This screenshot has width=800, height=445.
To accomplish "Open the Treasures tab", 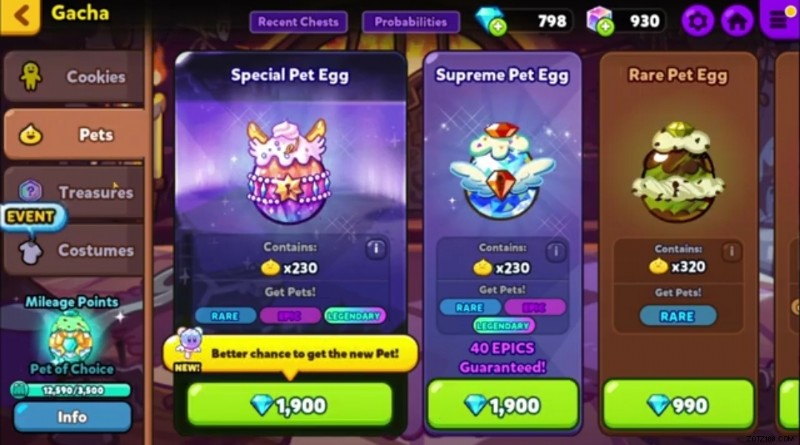I will [74, 192].
